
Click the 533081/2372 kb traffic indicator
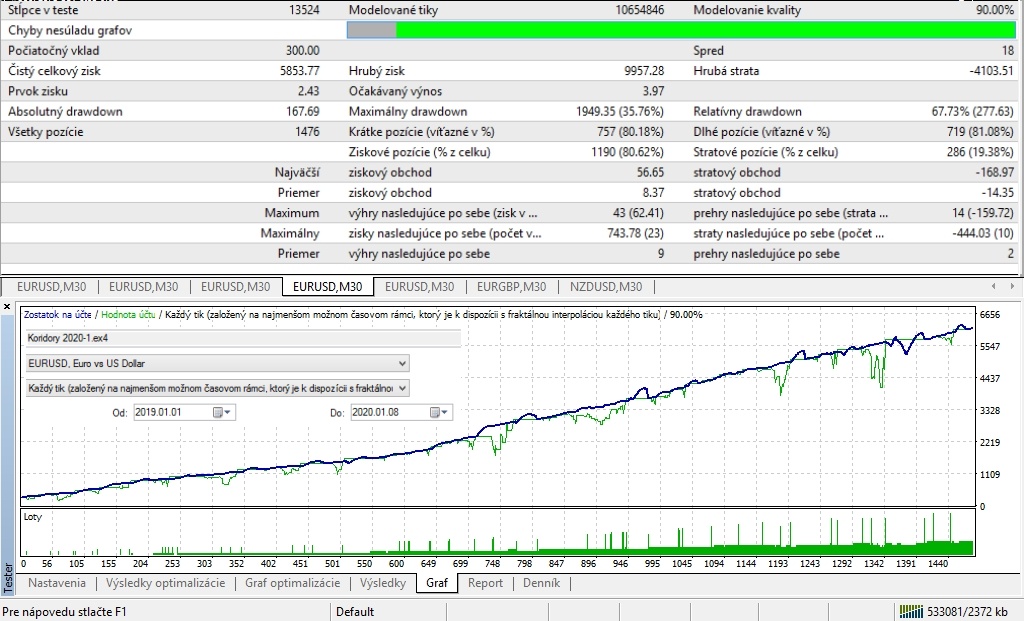click(x=967, y=612)
